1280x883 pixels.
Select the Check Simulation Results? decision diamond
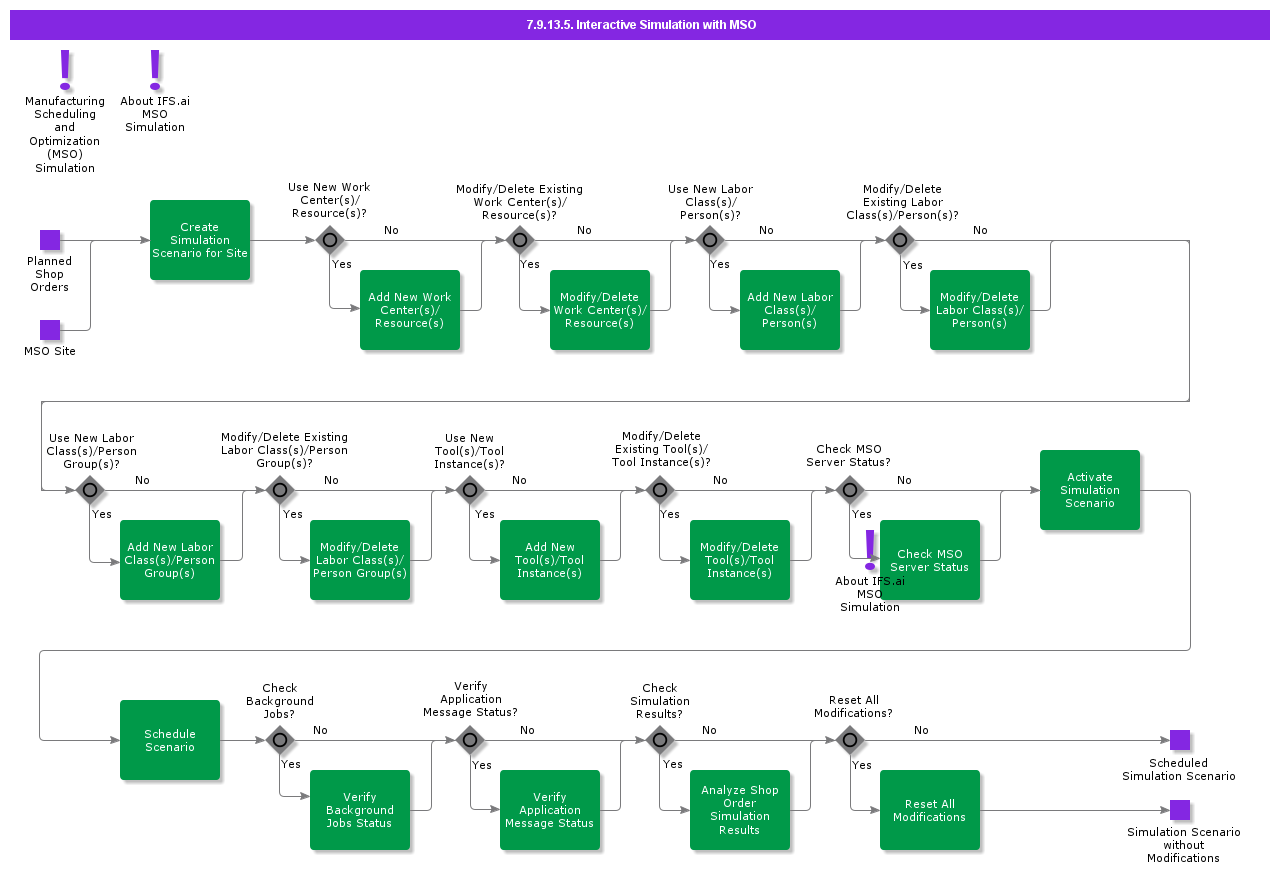[x=660, y=740]
